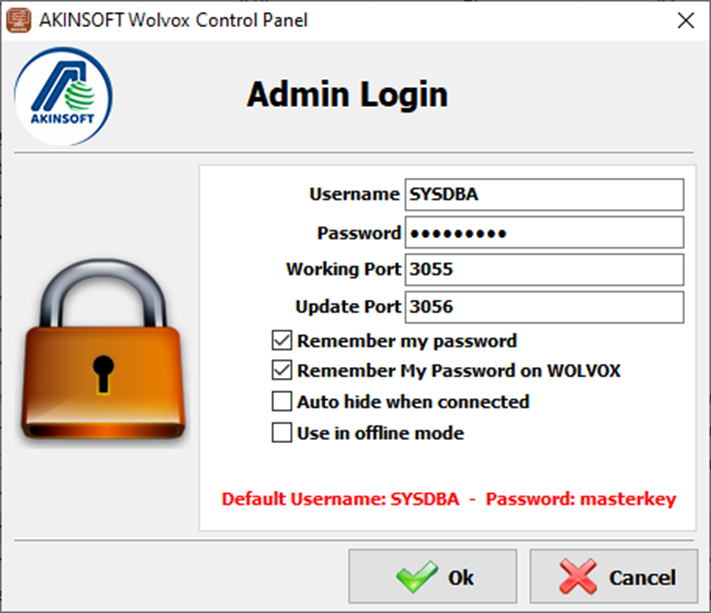Viewport: 711px width, 613px height.
Task: Uncheck Remember my password
Action: [282, 341]
